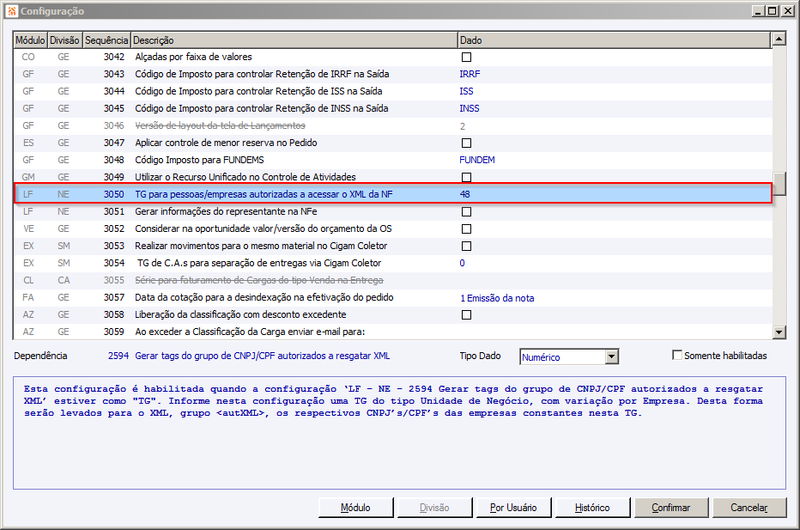Close the Configuração window
800x530 pixels.
point(787,11)
